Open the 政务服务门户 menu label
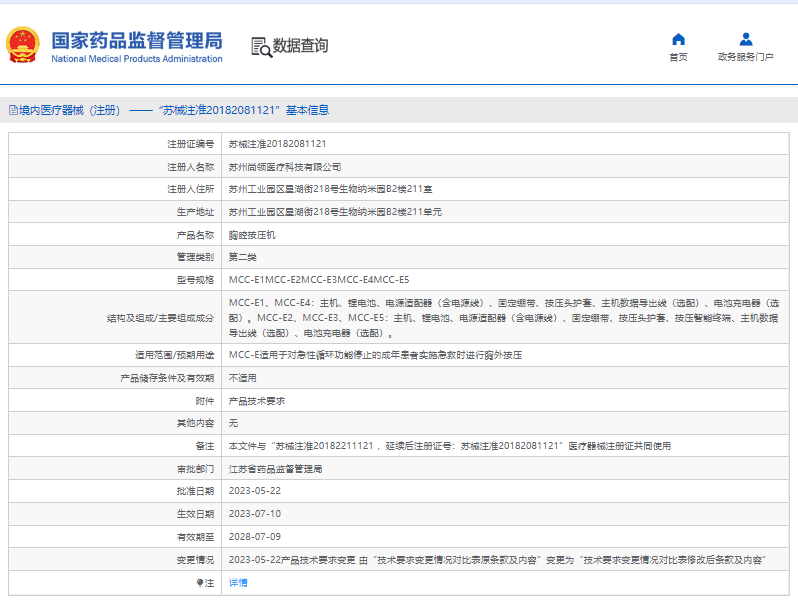The height and width of the screenshot is (604, 798). tap(745, 57)
